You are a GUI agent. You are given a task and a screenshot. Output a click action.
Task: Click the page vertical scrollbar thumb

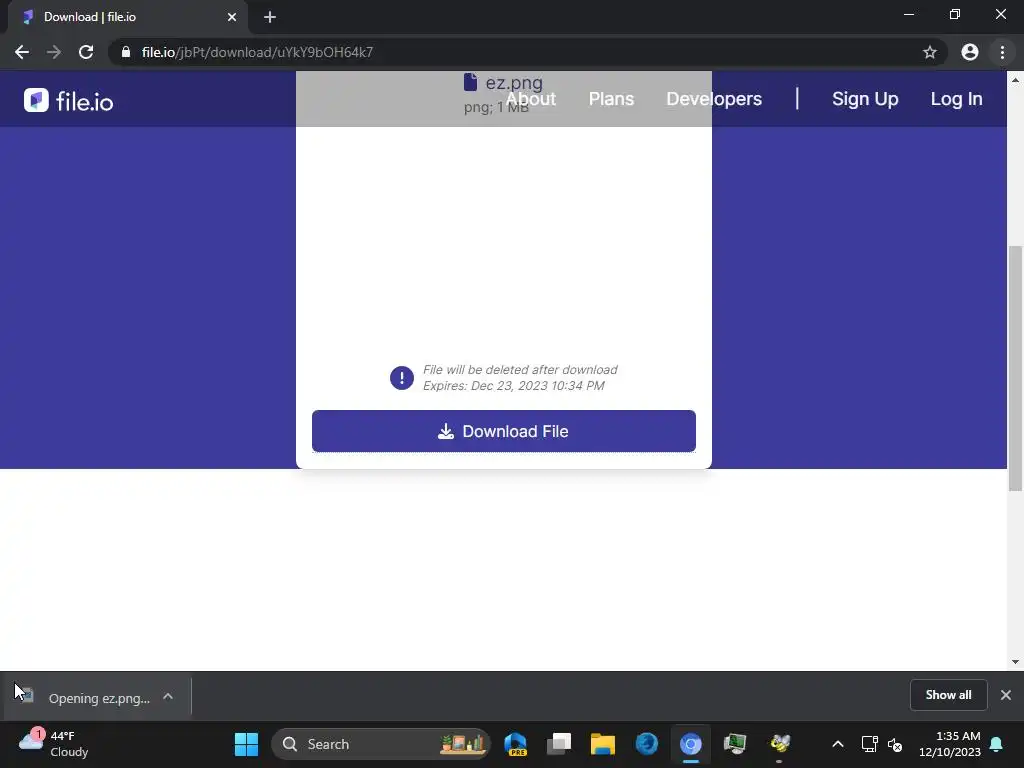click(1015, 368)
